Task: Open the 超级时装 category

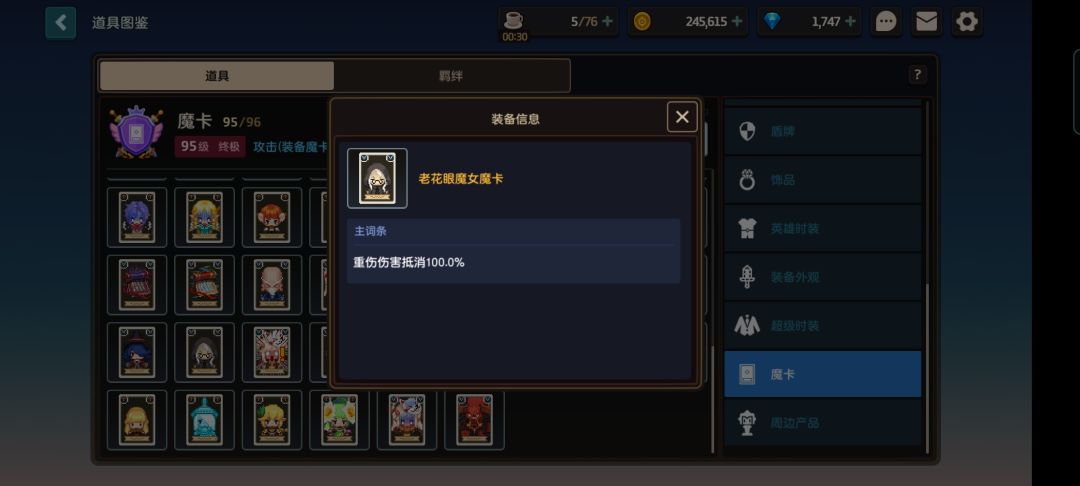Action: point(822,326)
